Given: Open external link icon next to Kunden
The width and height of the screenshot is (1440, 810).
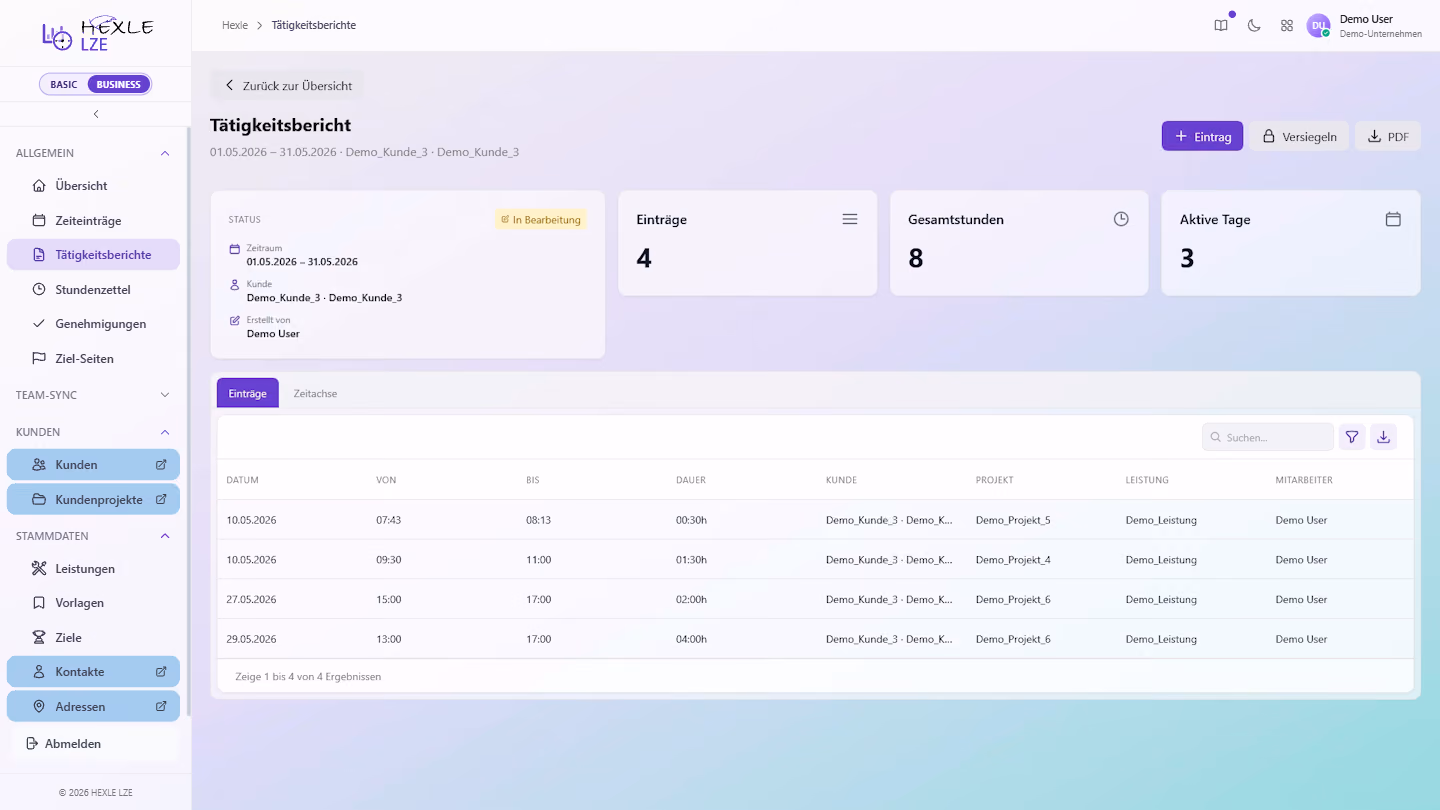Looking at the screenshot, I should [x=161, y=464].
